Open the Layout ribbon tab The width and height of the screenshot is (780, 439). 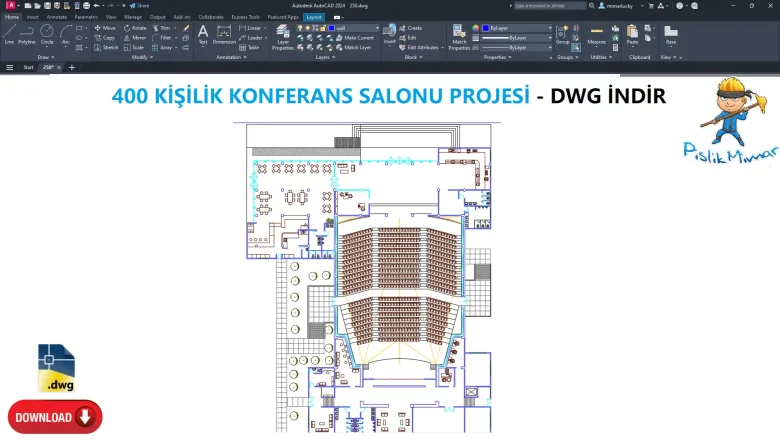click(x=314, y=17)
